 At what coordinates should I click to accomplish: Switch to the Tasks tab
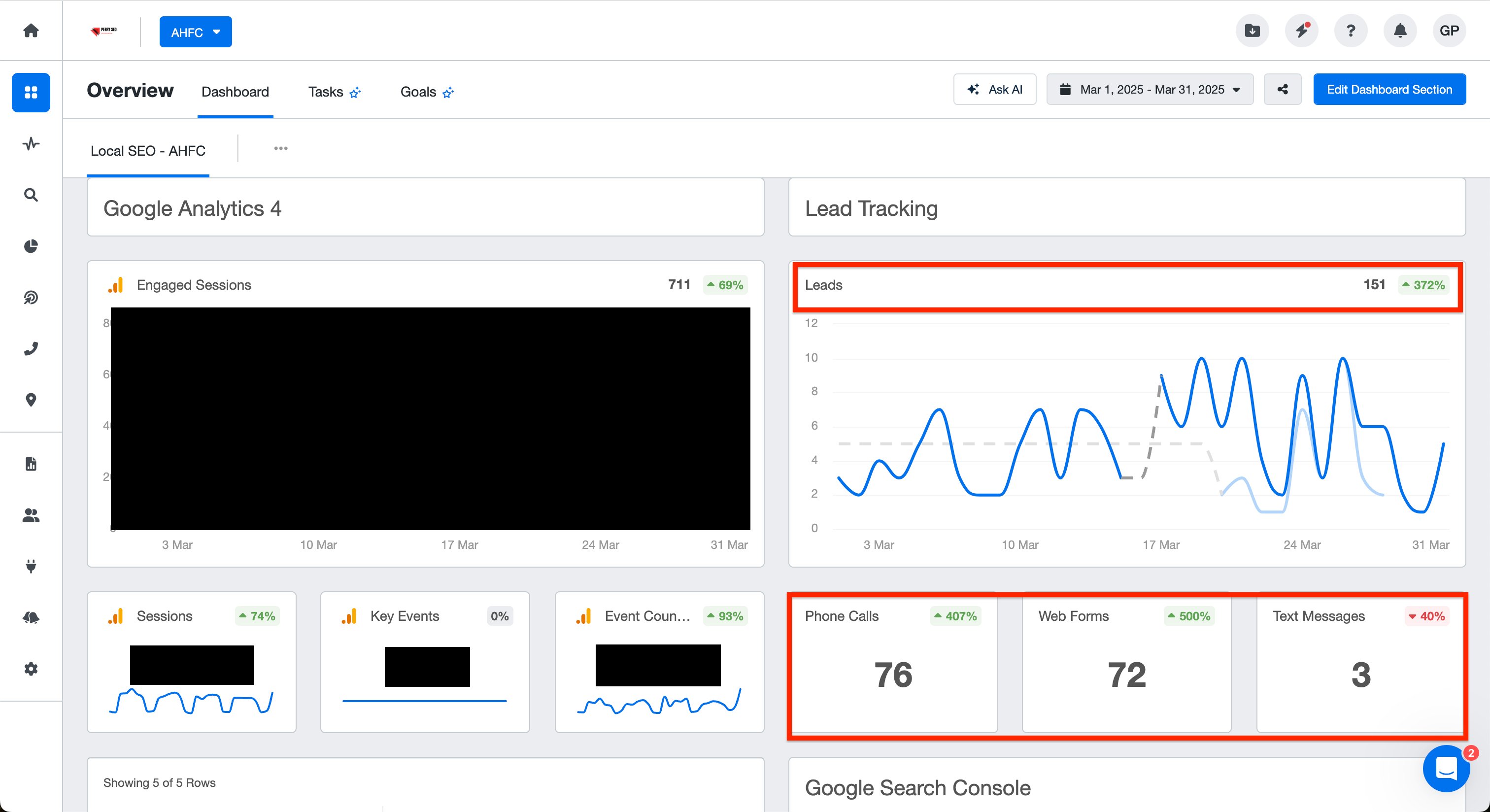tap(335, 92)
